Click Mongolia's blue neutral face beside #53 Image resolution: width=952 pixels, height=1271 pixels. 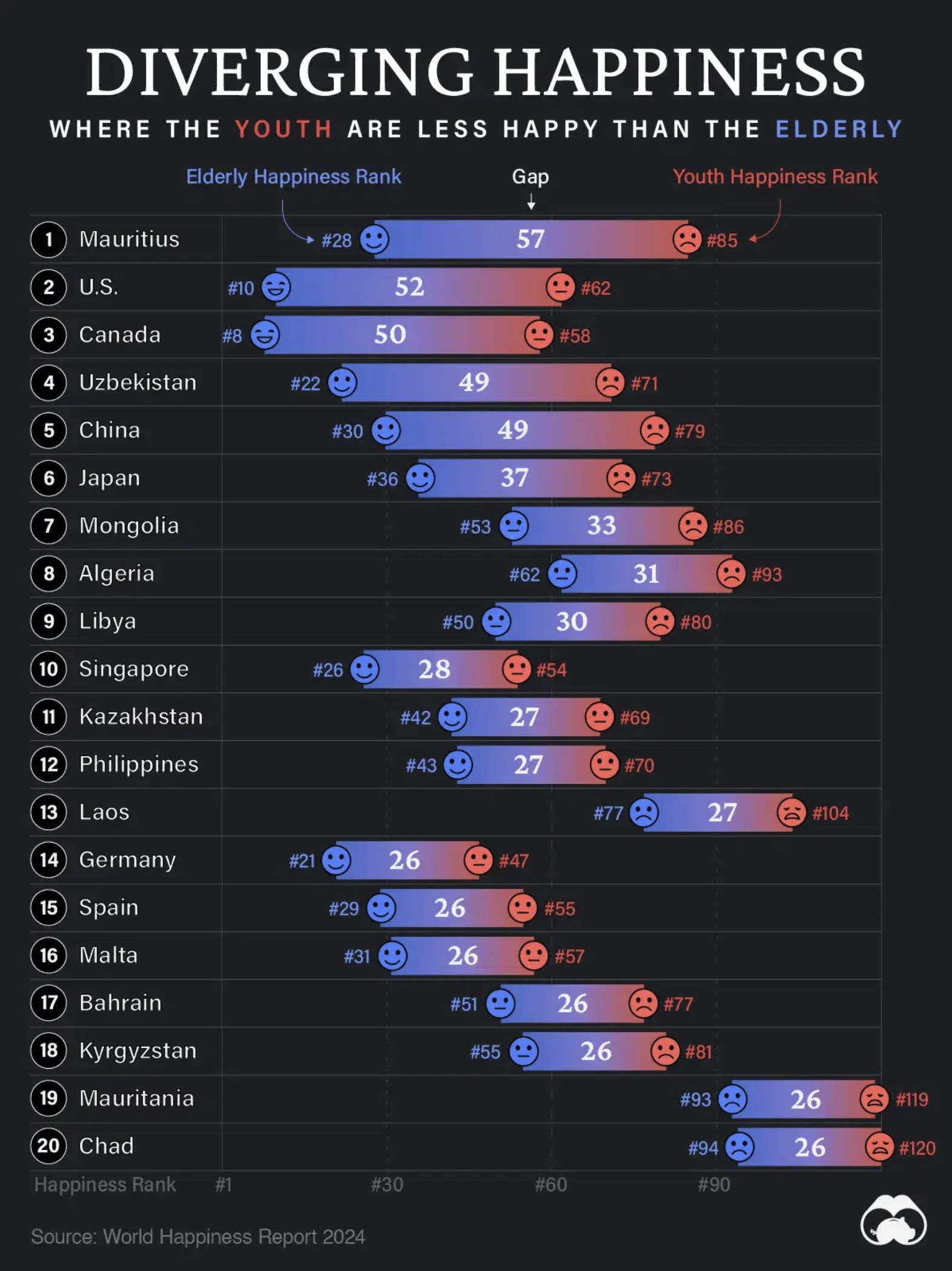pyautogui.click(x=514, y=526)
